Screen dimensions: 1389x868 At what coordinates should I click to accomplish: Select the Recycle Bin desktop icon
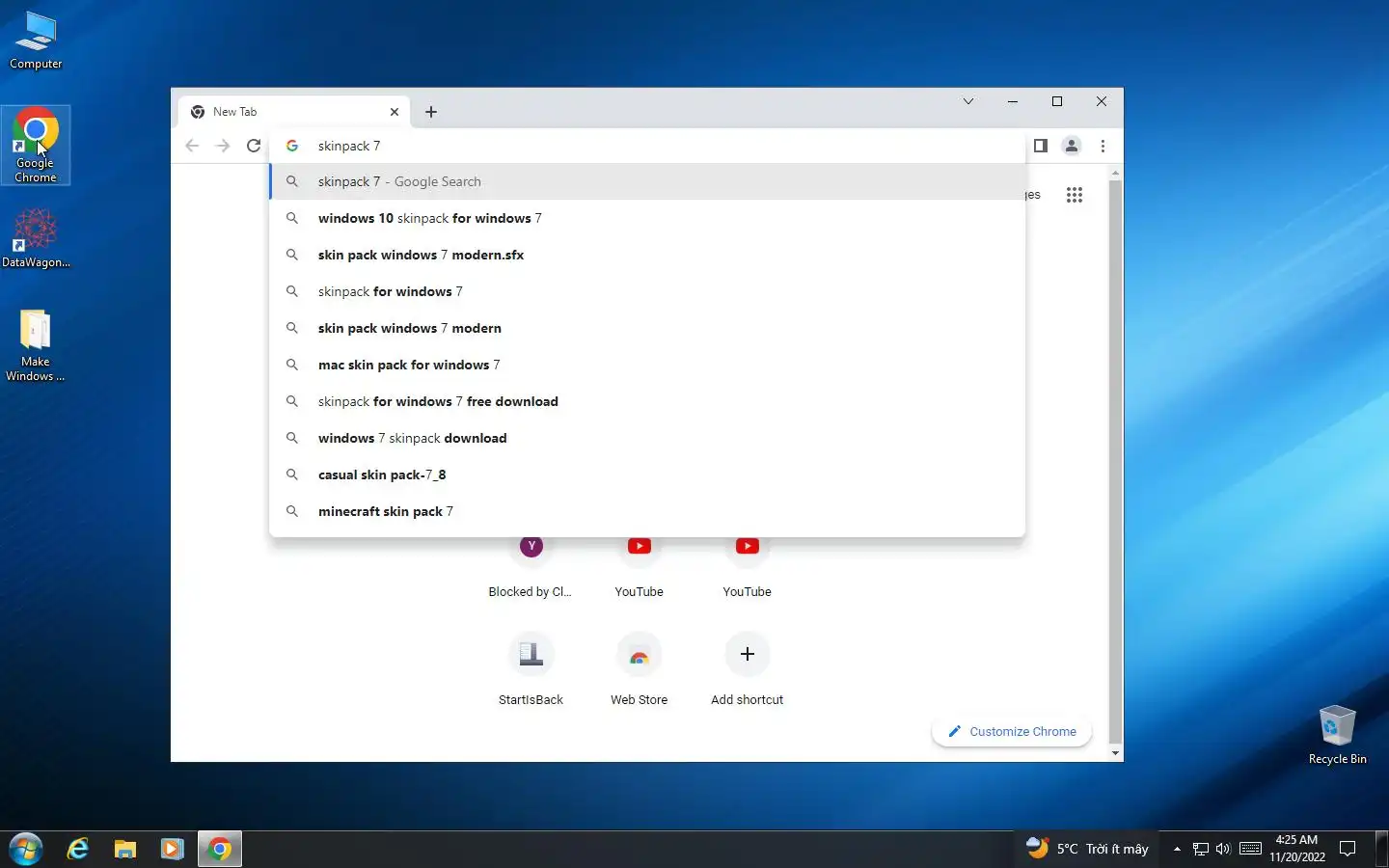(x=1337, y=735)
